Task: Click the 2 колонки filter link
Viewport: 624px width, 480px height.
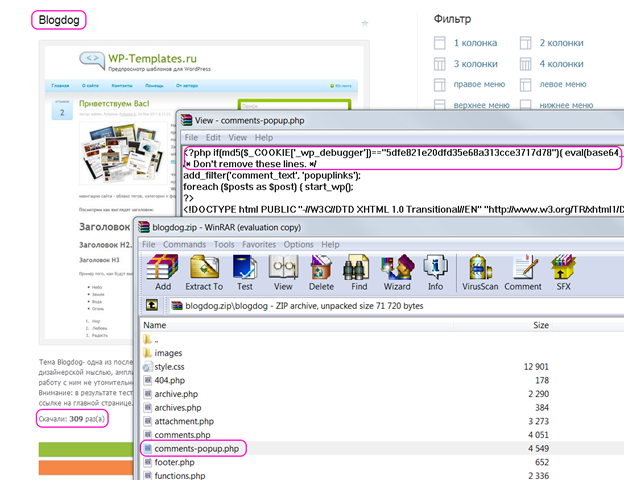Action: point(562,43)
